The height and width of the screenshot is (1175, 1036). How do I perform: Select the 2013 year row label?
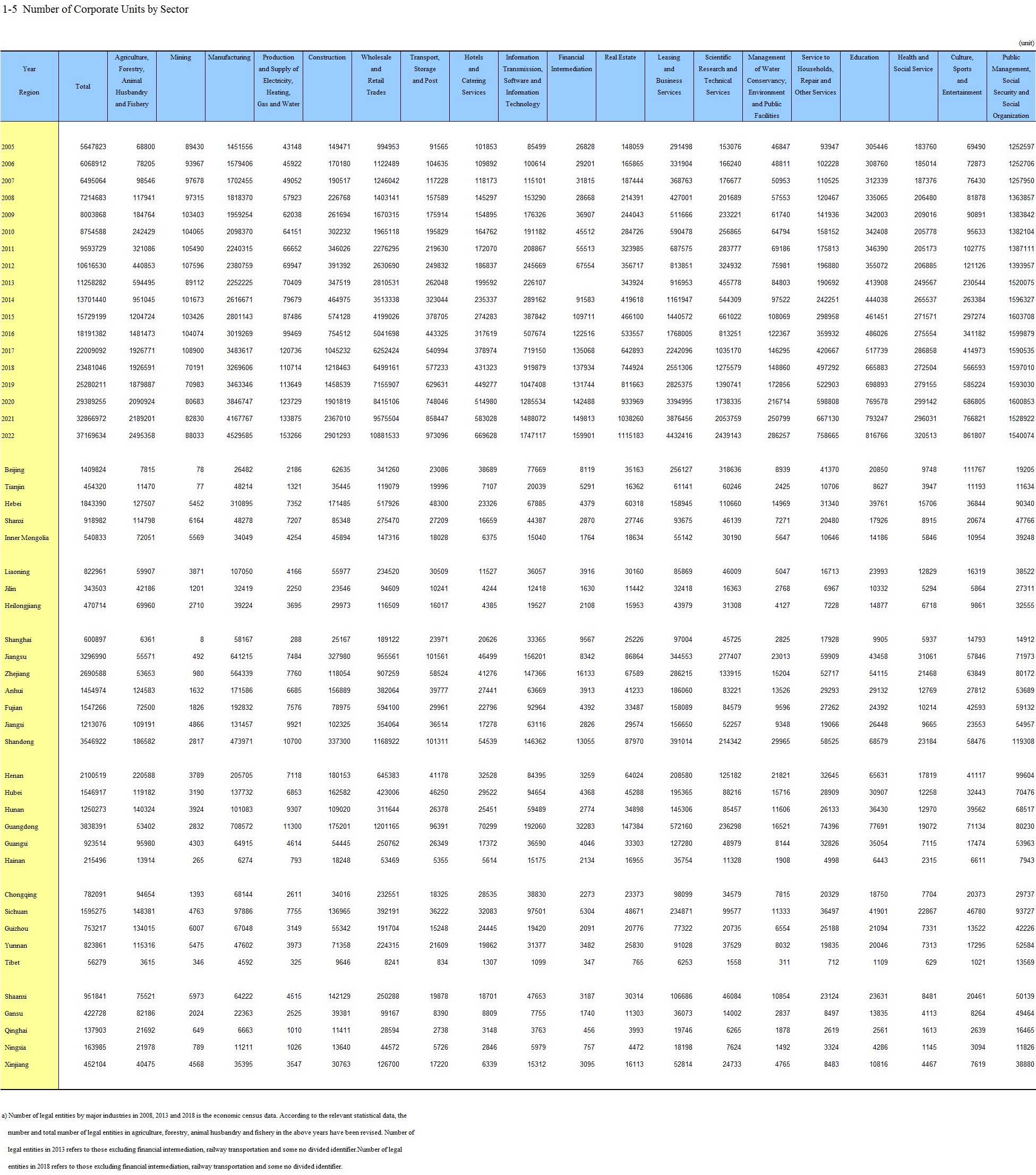pyautogui.click(x=8, y=283)
